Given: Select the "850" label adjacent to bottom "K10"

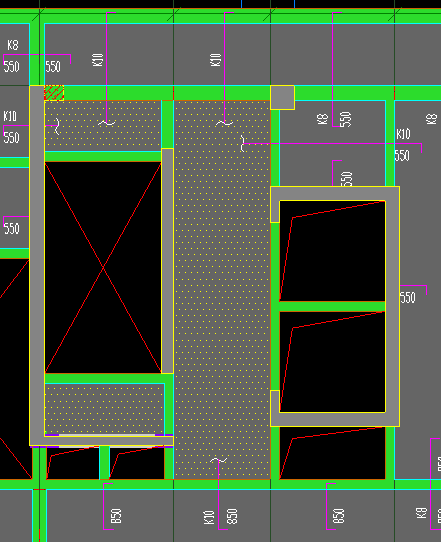Looking at the screenshot, I should [x=232, y=516].
